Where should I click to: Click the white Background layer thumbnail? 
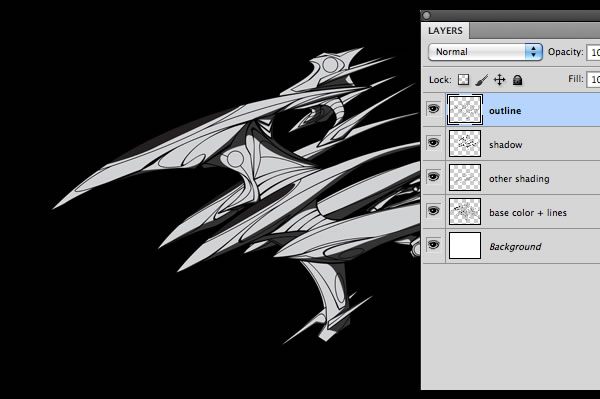pyautogui.click(x=465, y=245)
